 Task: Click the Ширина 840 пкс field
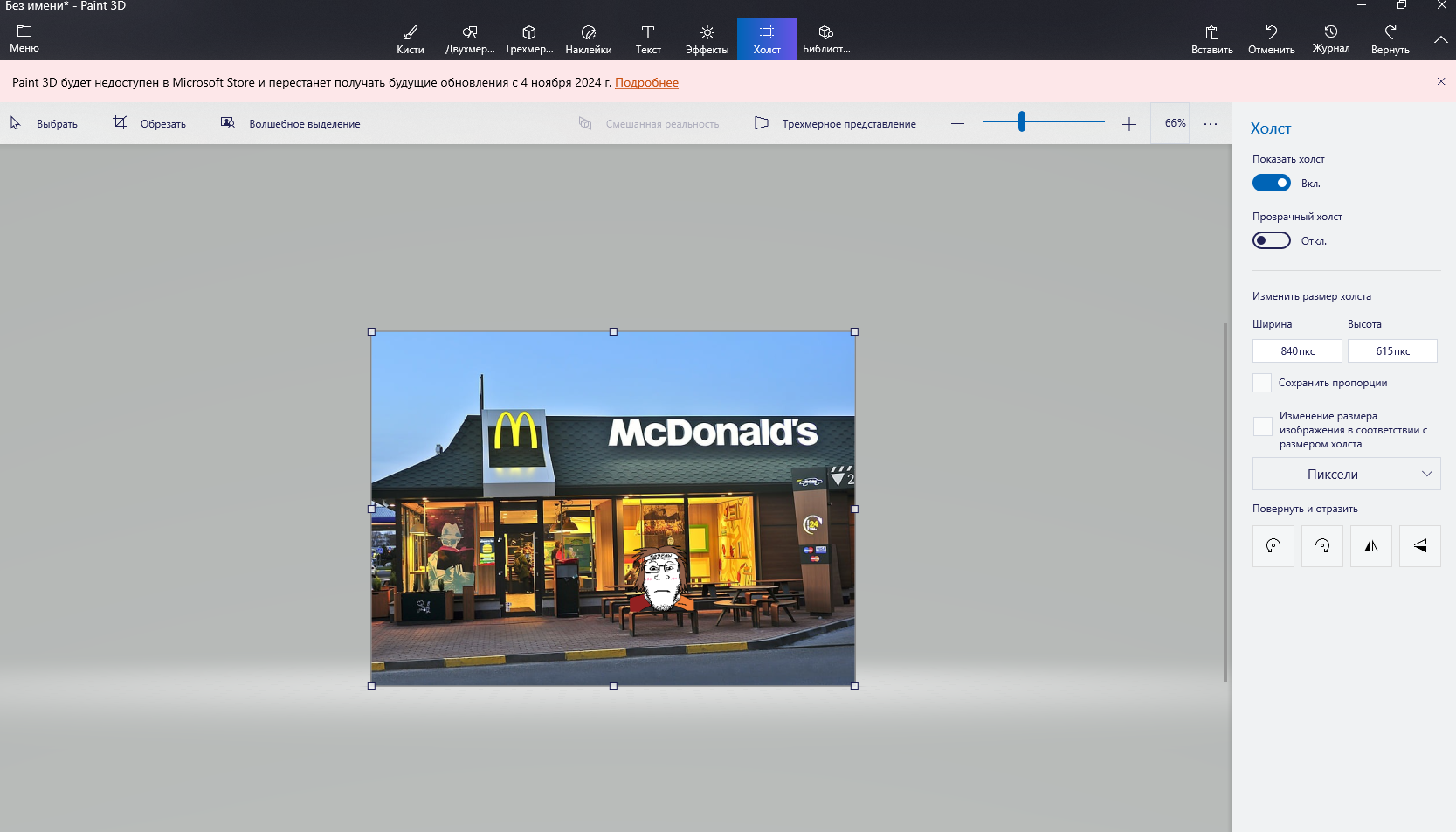1297,350
